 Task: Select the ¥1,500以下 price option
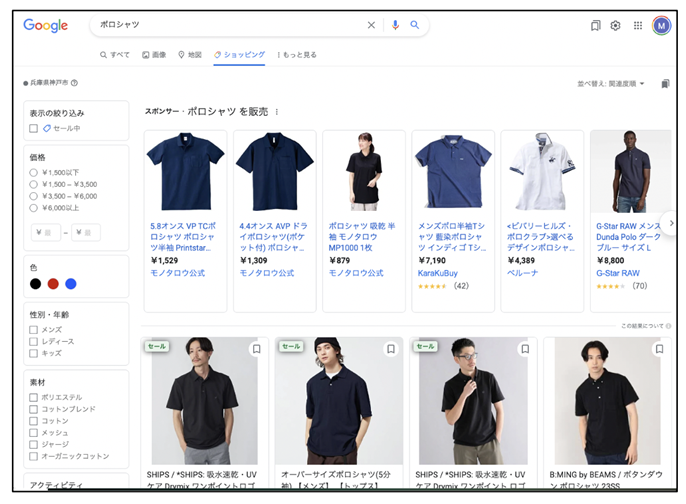point(33,172)
